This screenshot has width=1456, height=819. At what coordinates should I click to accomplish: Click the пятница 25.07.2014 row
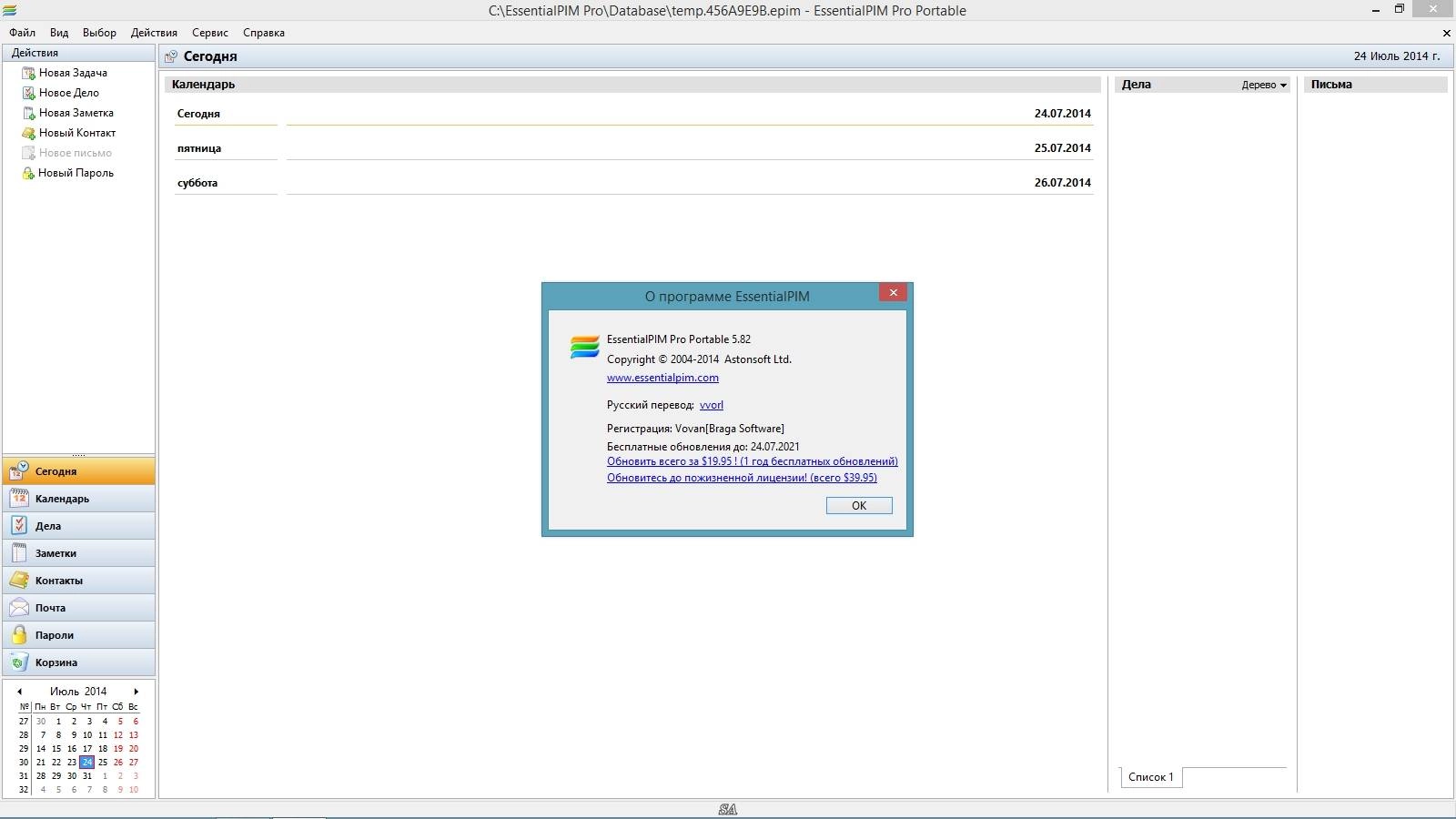pyautogui.click(x=634, y=148)
